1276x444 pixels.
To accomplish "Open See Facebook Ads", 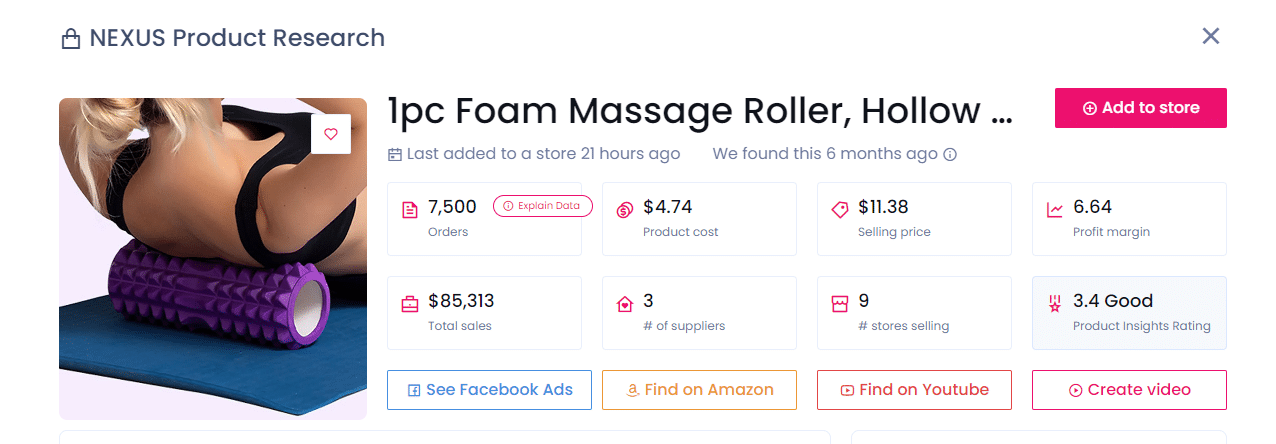I will click(x=489, y=390).
